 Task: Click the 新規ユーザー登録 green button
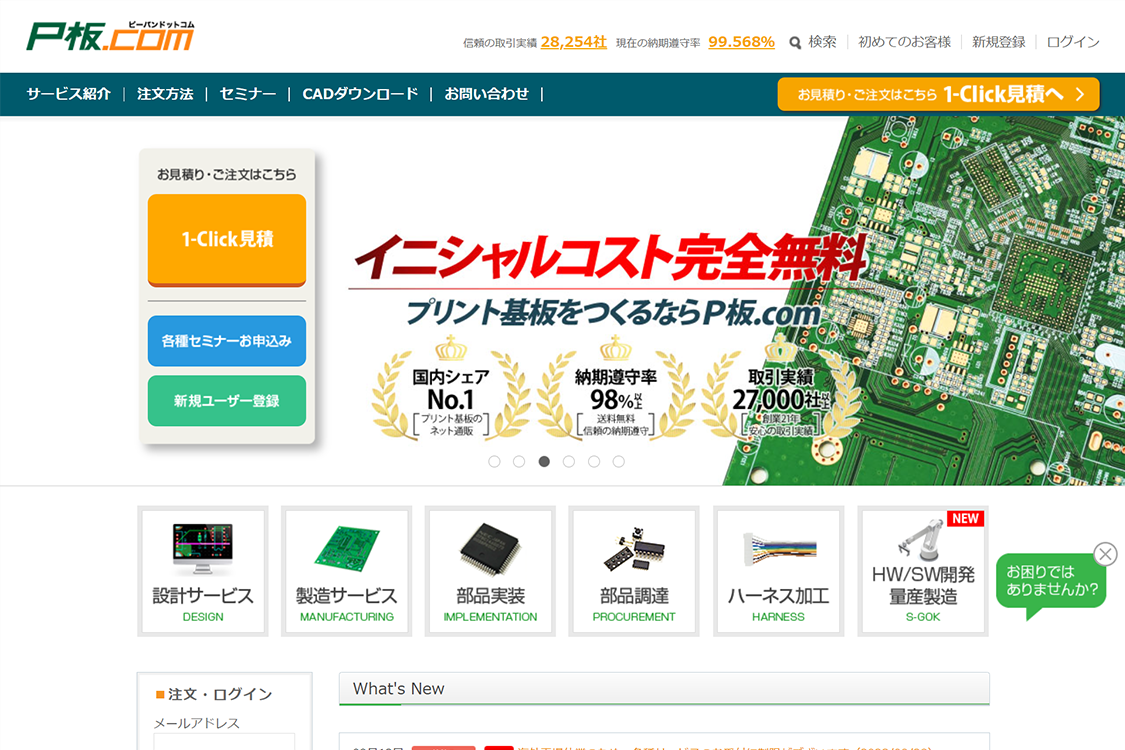click(x=227, y=401)
